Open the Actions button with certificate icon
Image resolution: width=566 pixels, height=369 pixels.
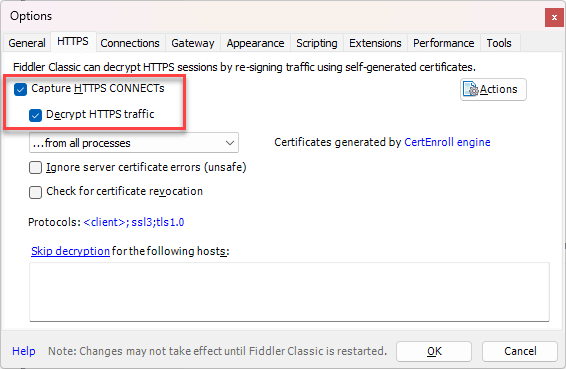point(493,89)
